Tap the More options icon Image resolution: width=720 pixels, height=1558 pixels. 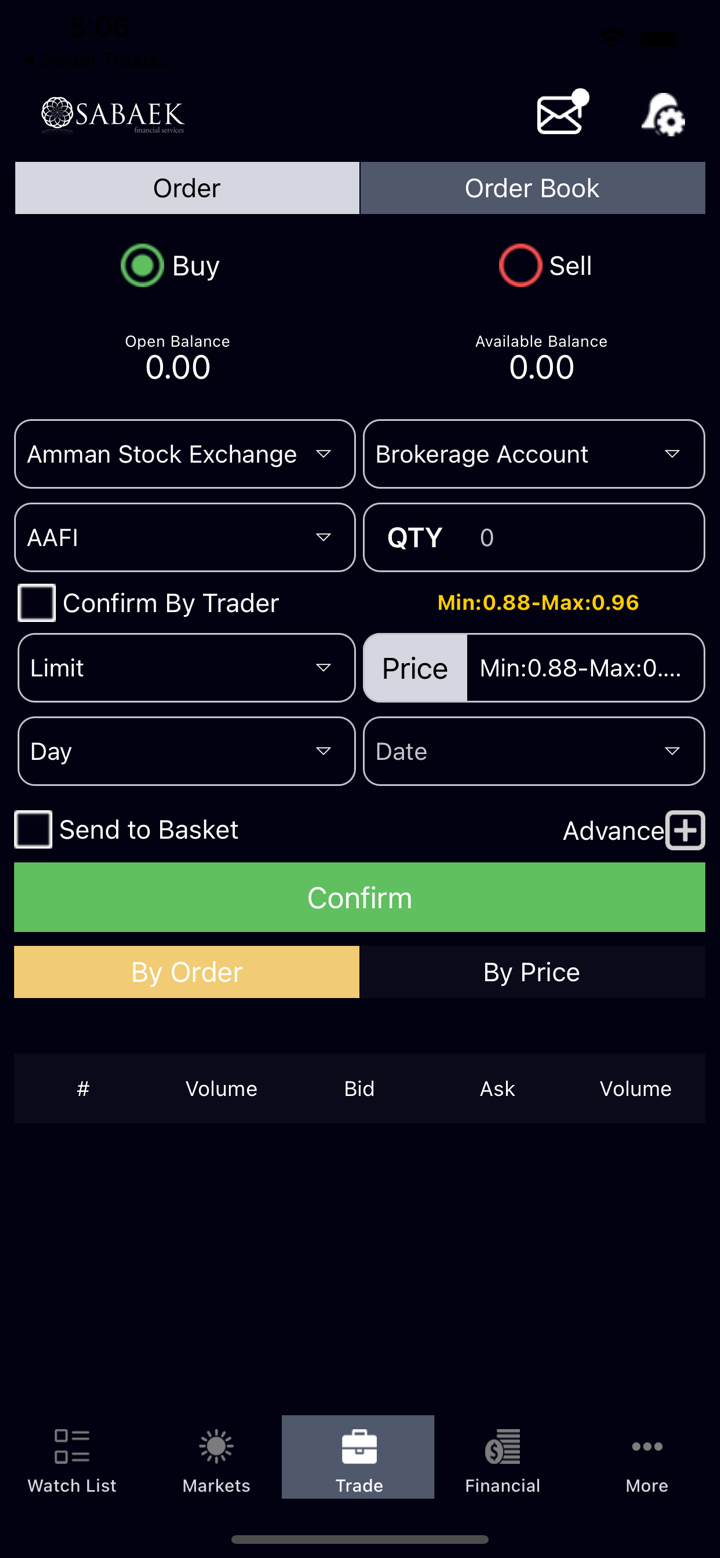click(646, 1459)
